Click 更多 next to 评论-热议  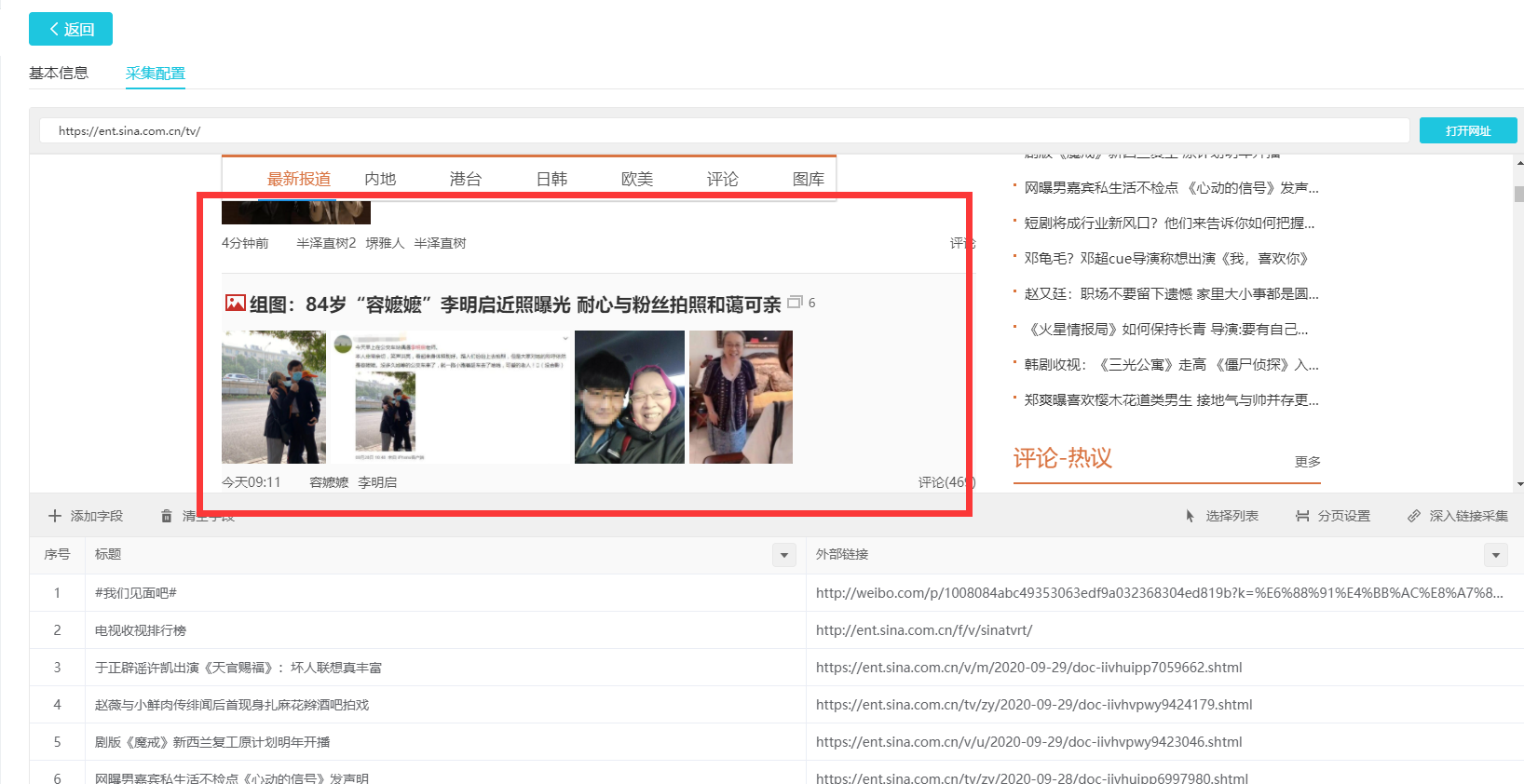pos(1307,462)
